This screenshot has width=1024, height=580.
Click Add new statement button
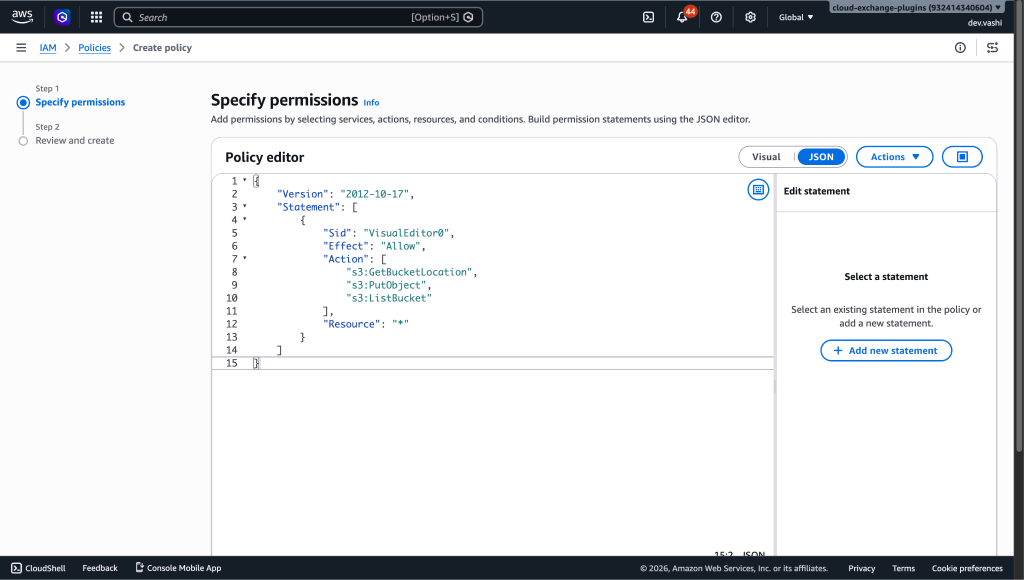click(886, 351)
